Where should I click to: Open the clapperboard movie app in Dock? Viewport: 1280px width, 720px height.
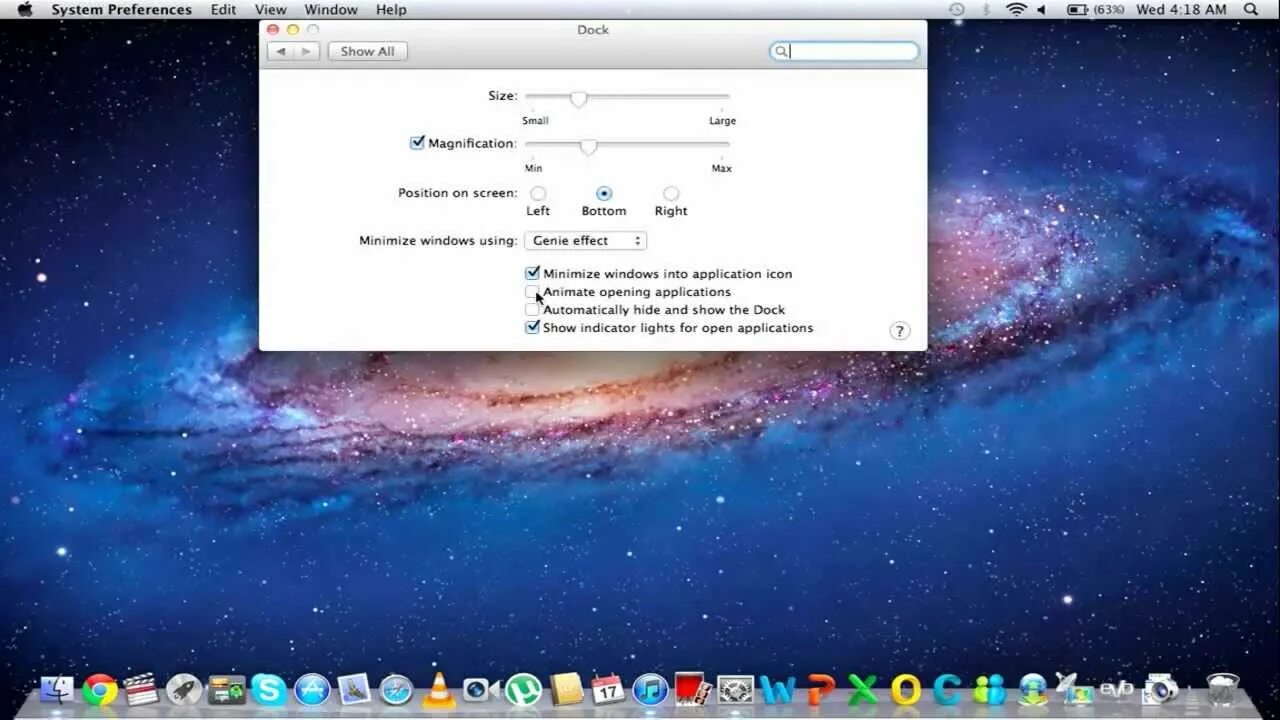[142, 690]
